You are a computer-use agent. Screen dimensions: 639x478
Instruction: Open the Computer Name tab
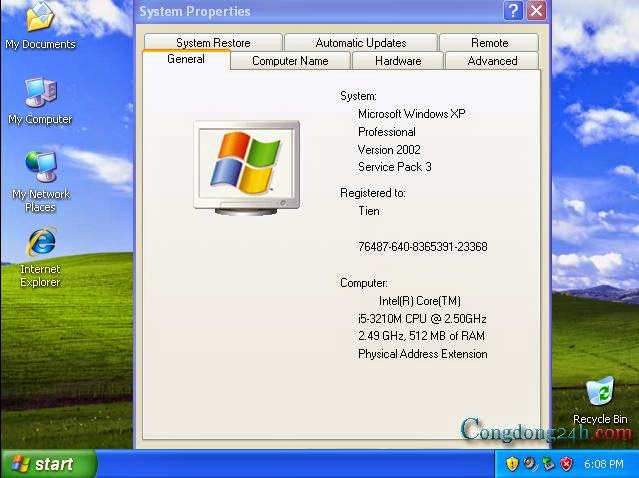(290, 61)
